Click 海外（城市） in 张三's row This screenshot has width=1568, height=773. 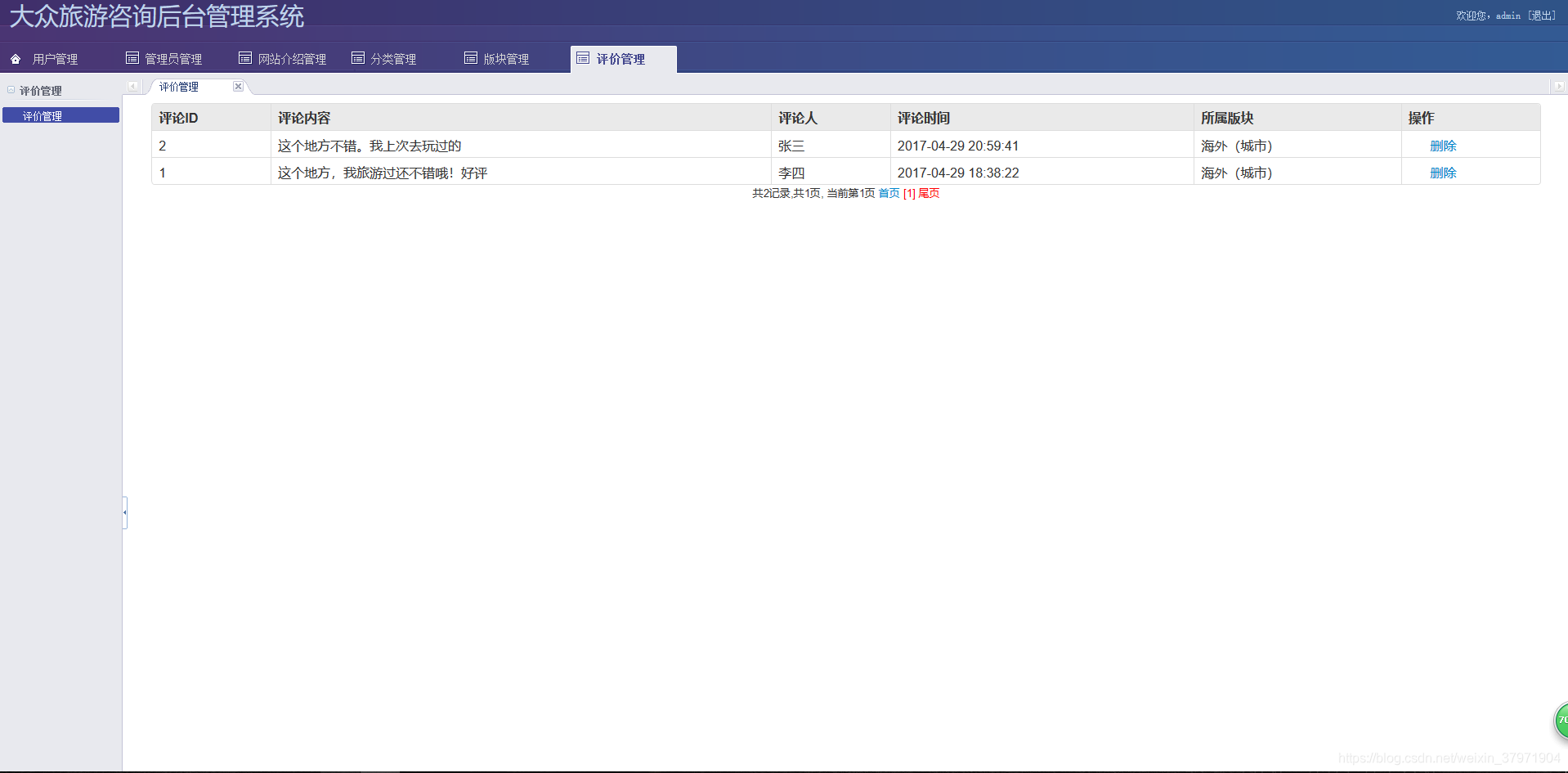coord(1237,146)
